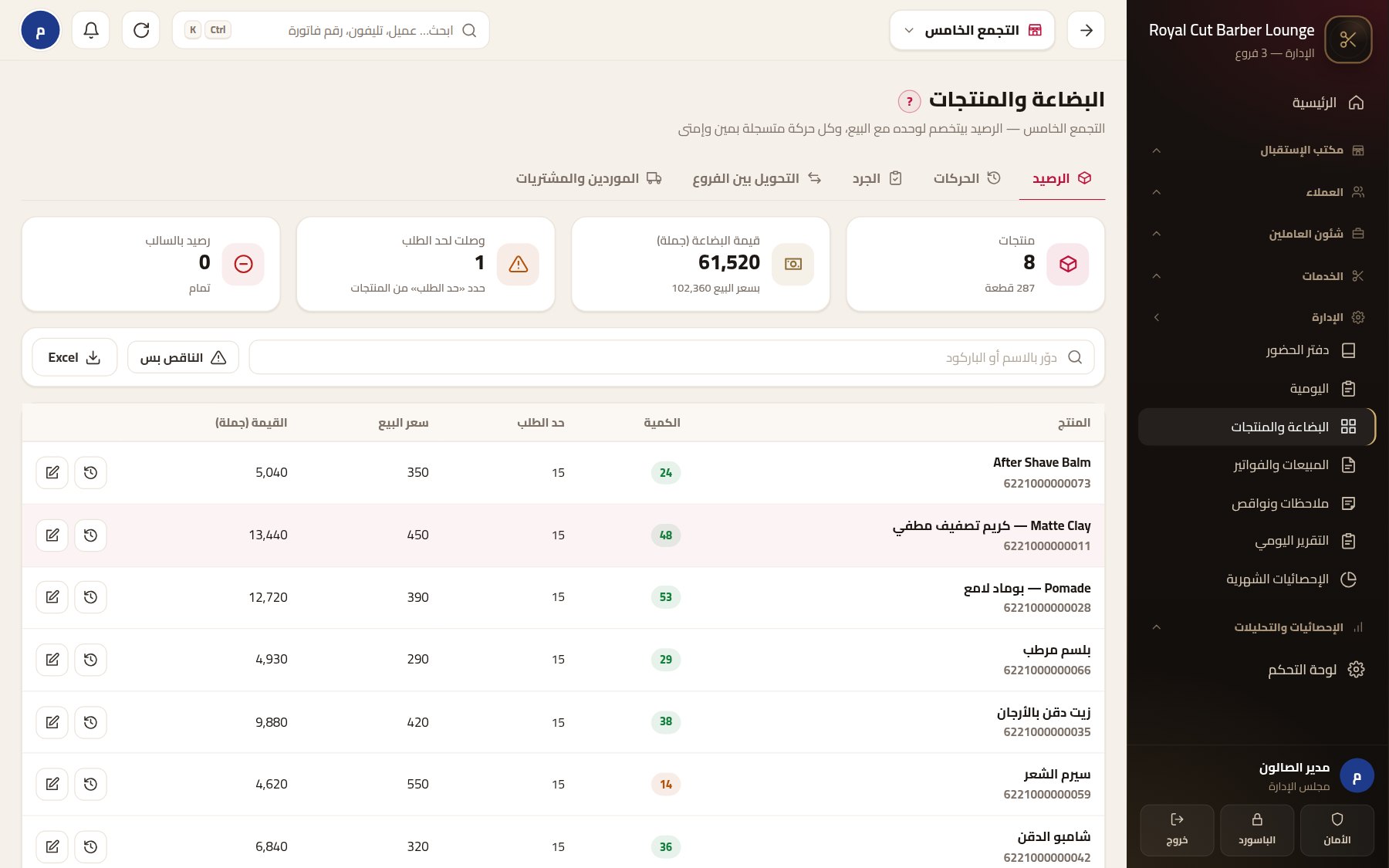1389x868 pixels.
Task: Click the arrow icon next to the branch selector
Action: [x=1087, y=30]
